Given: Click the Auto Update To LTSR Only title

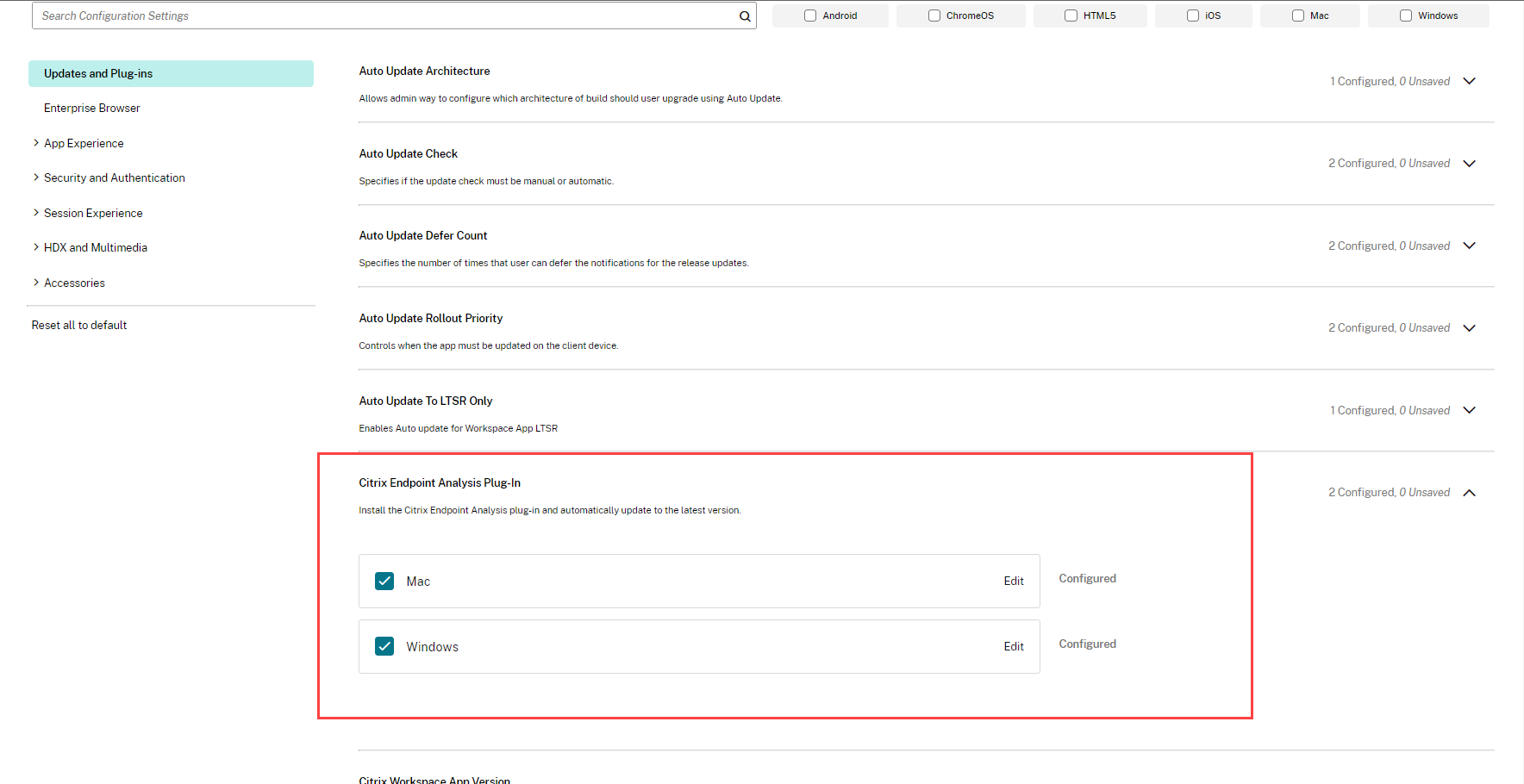Looking at the screenshot, I should pyautogui.click(x=426, y=401).
